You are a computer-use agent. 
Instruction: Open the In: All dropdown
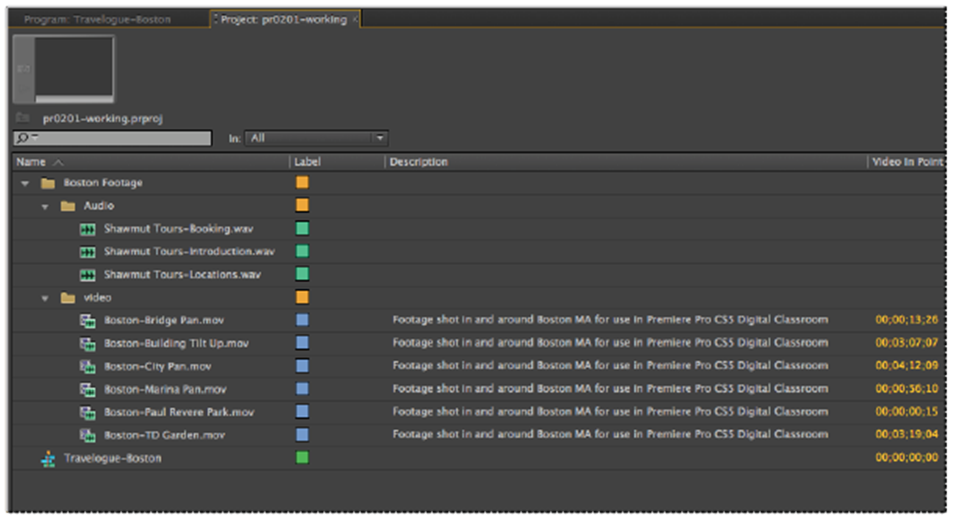316,138
